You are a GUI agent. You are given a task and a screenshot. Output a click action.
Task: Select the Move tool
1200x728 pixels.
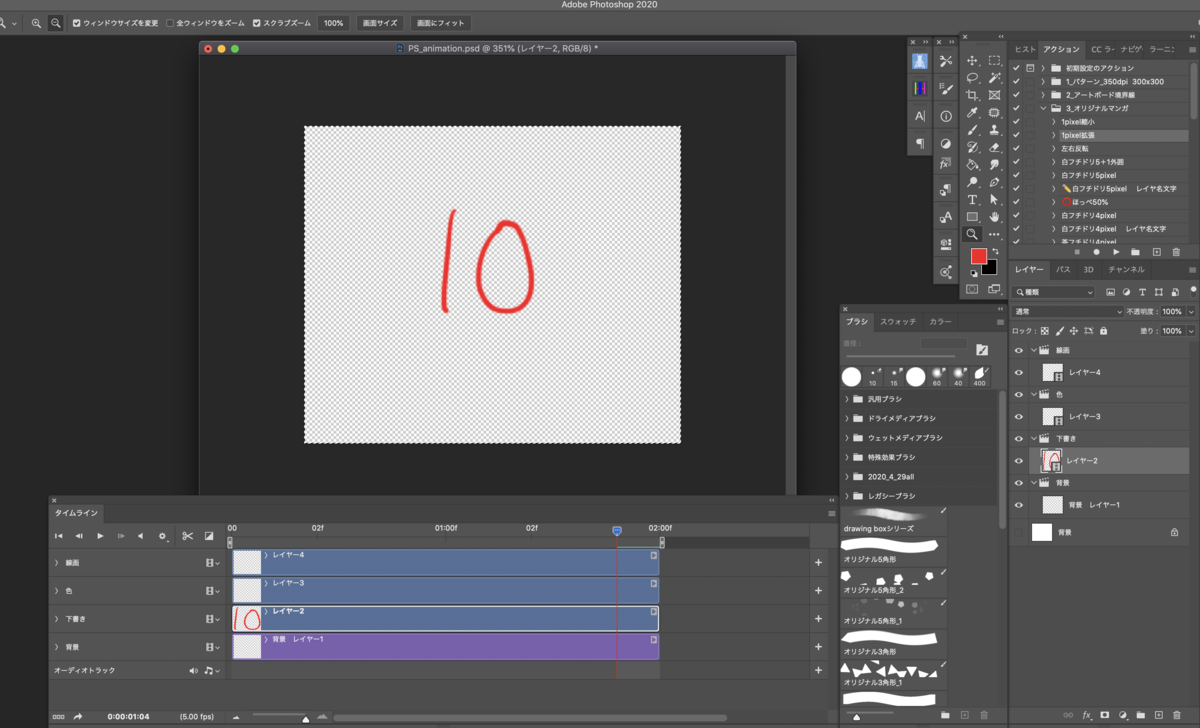(972, 61)
